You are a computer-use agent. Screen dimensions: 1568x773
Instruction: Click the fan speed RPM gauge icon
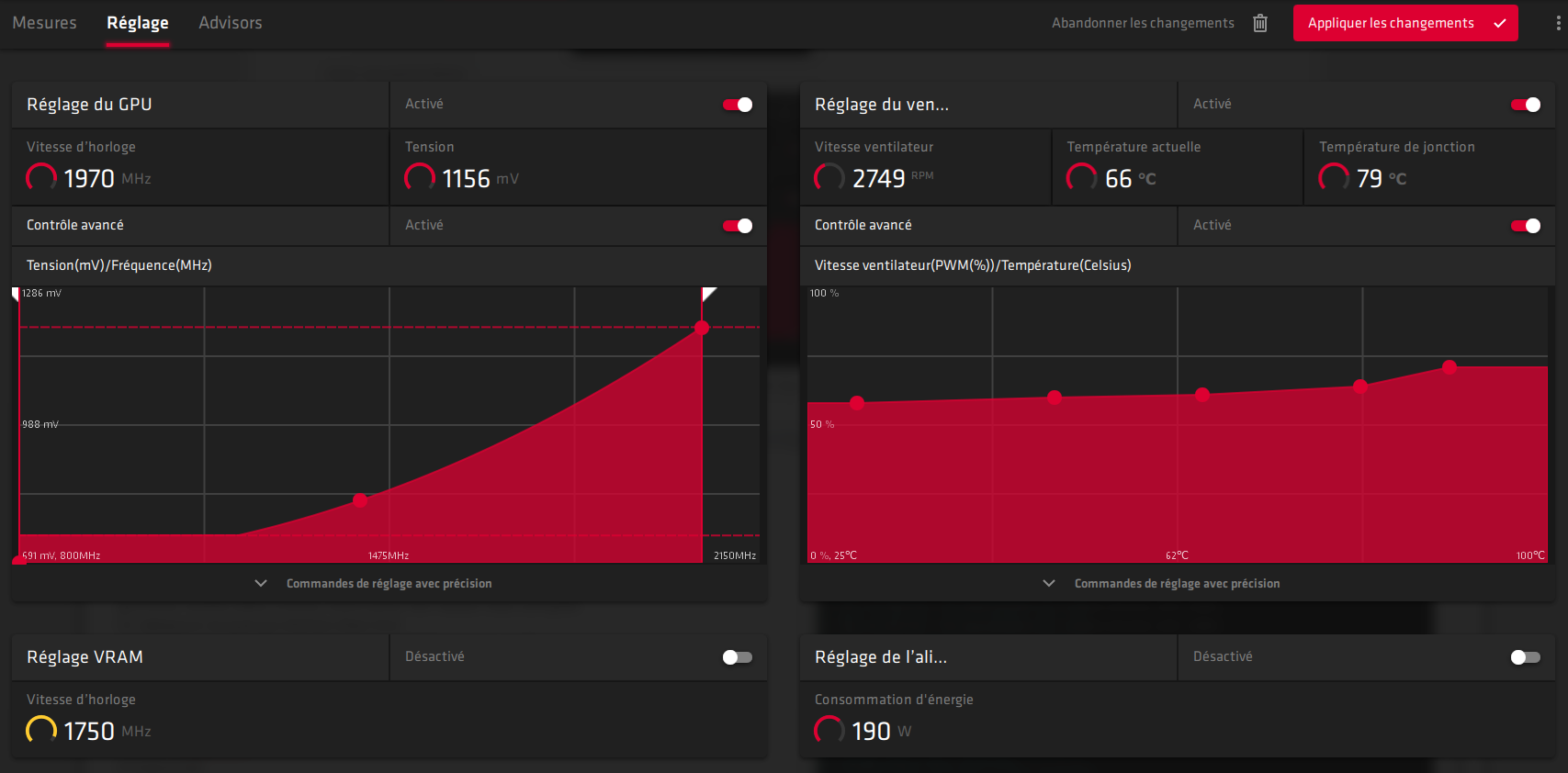829,177
